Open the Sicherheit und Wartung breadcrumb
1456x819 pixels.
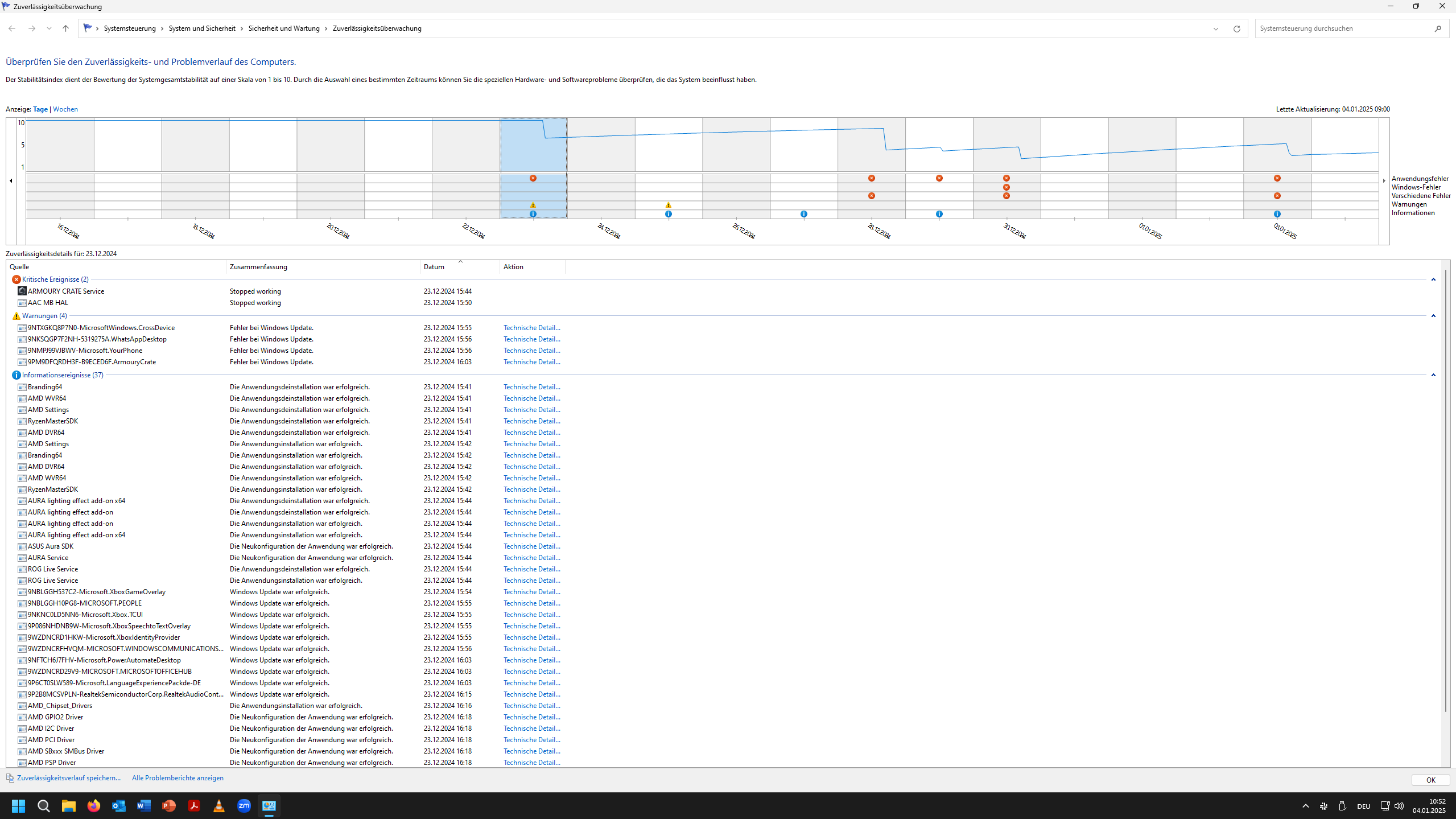pos(283,28)
